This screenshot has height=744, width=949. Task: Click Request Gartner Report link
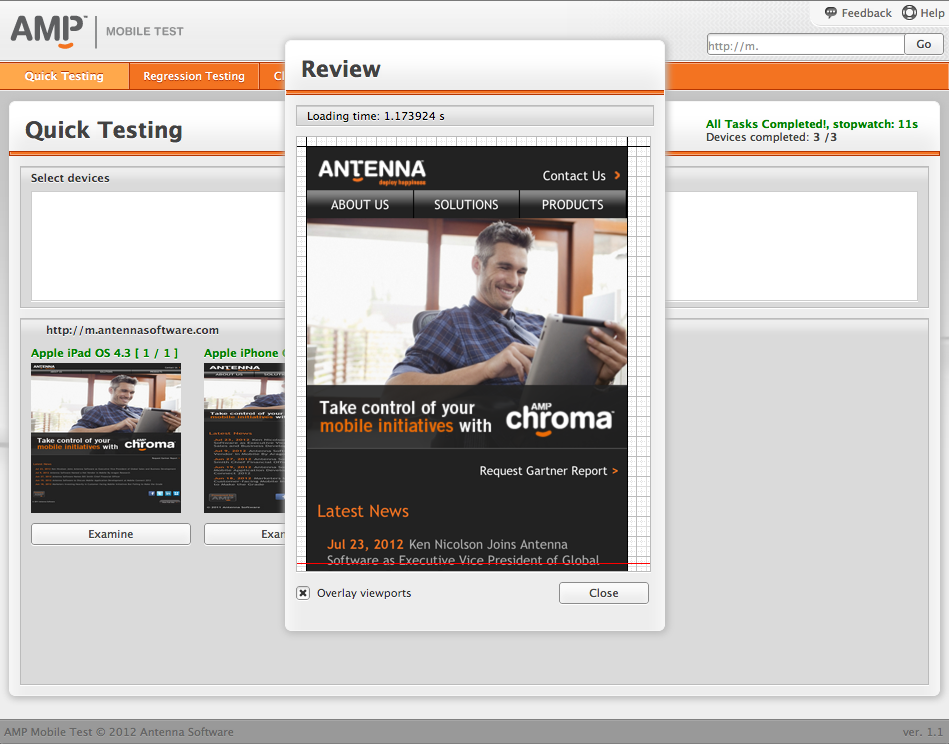pyautogui.click(x=549, y=471)
